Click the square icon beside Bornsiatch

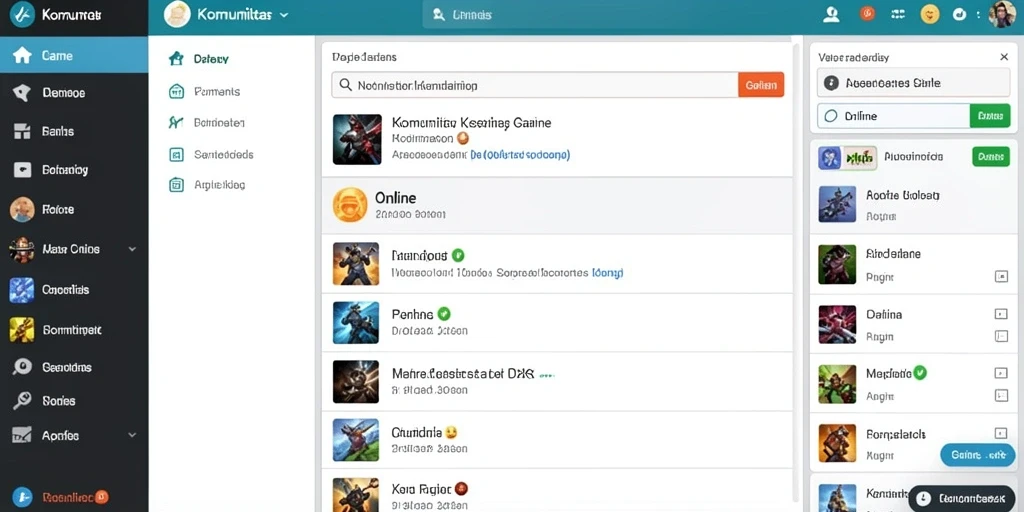coord(1000,433)
